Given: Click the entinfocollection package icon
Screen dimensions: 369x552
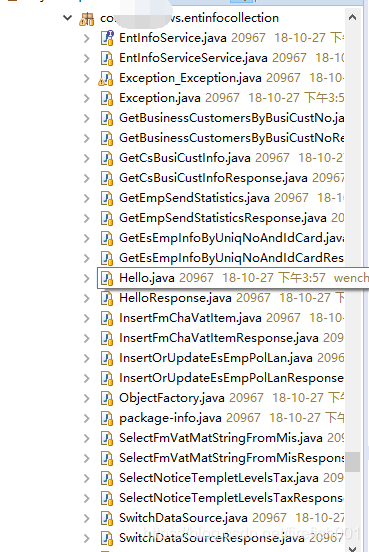Looking at the screenshot, I should point(87,19).
